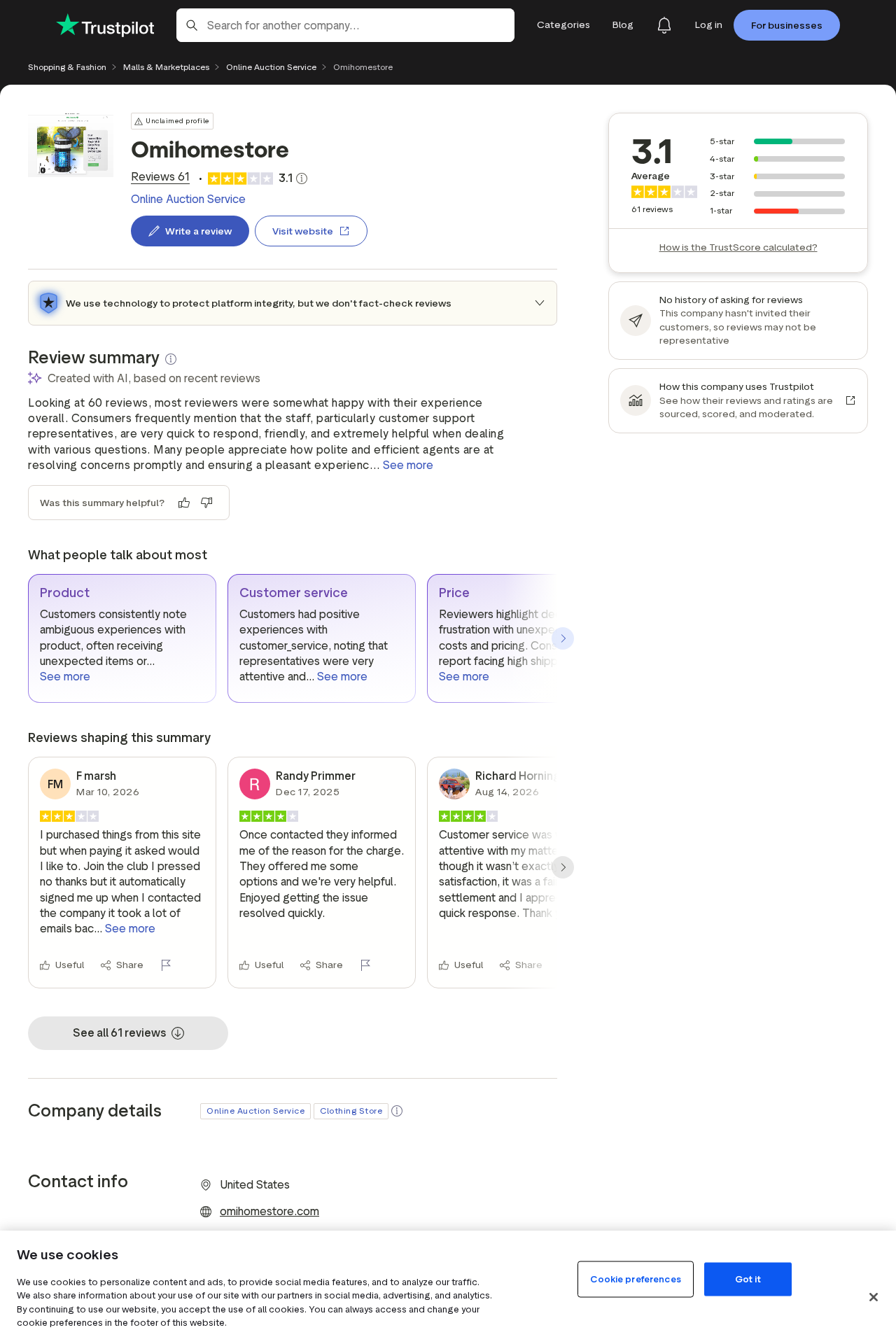Click the Reviews 61 link

click(x=160, y=177)
